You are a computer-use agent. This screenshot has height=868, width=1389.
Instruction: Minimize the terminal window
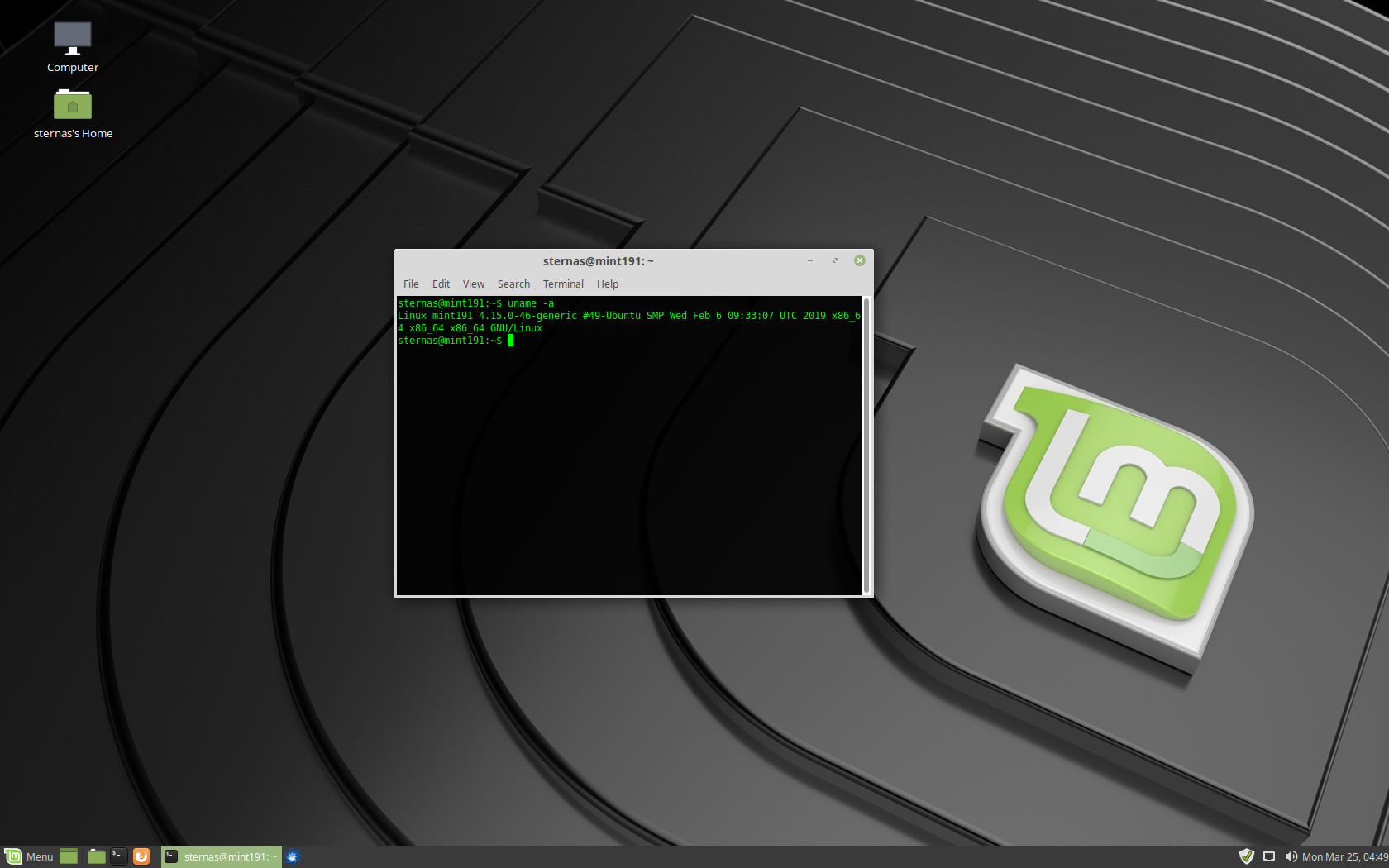pos(810,260)
